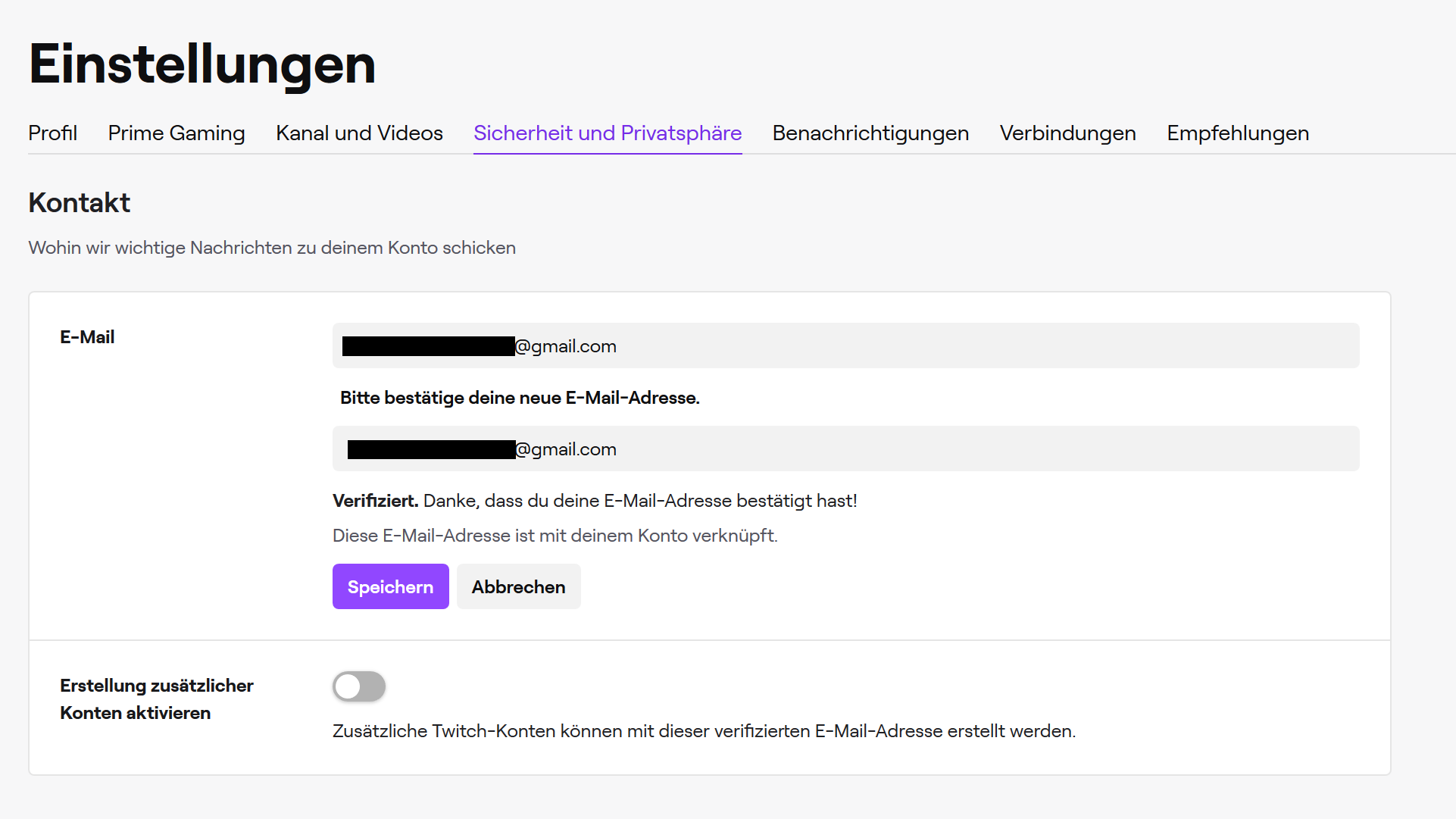Click the E-Mail field label

(87, 337)
